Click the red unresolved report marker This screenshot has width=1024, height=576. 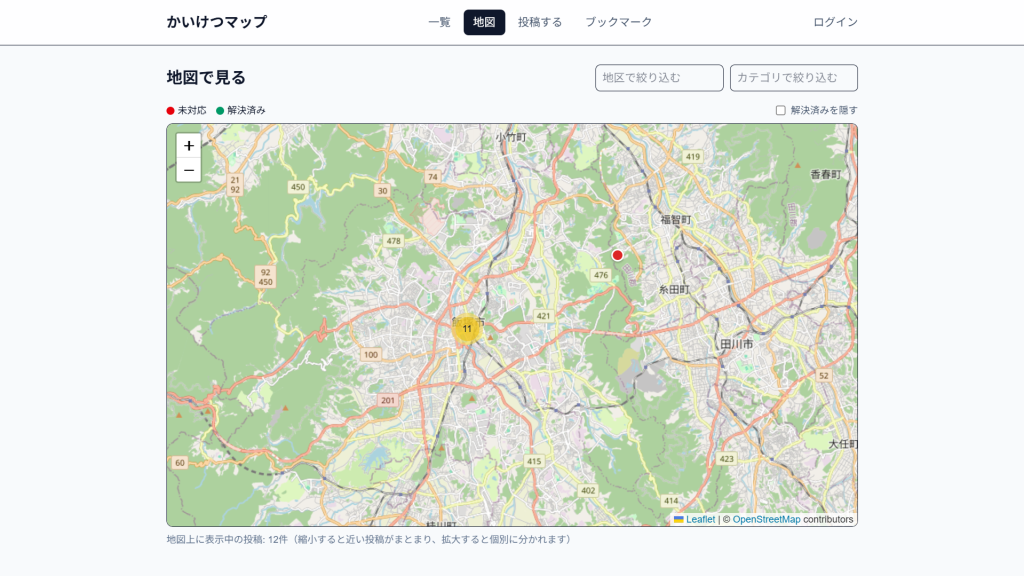[617, 255]
